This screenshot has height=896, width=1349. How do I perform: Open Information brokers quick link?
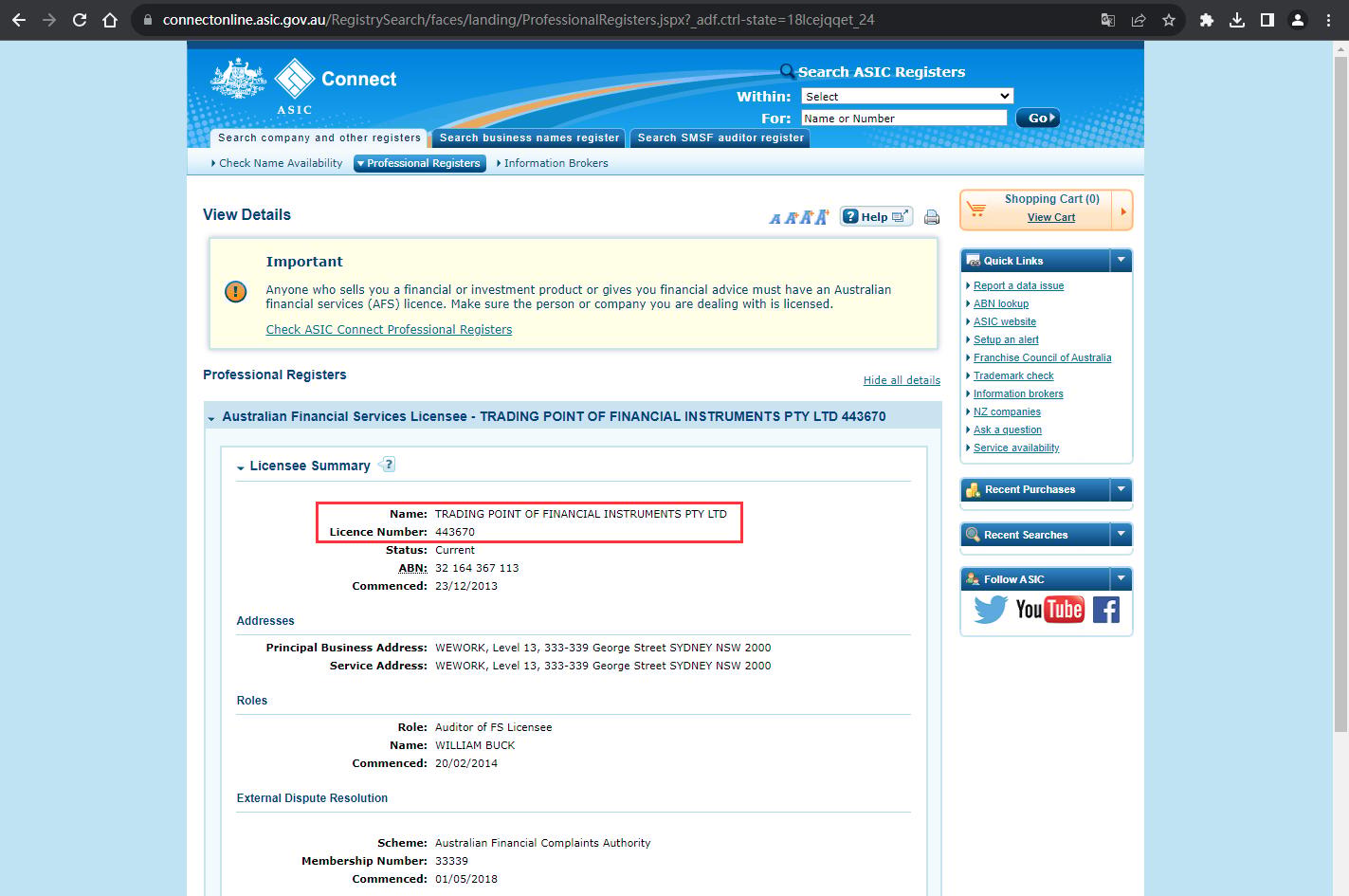(x=1018, y=393)
